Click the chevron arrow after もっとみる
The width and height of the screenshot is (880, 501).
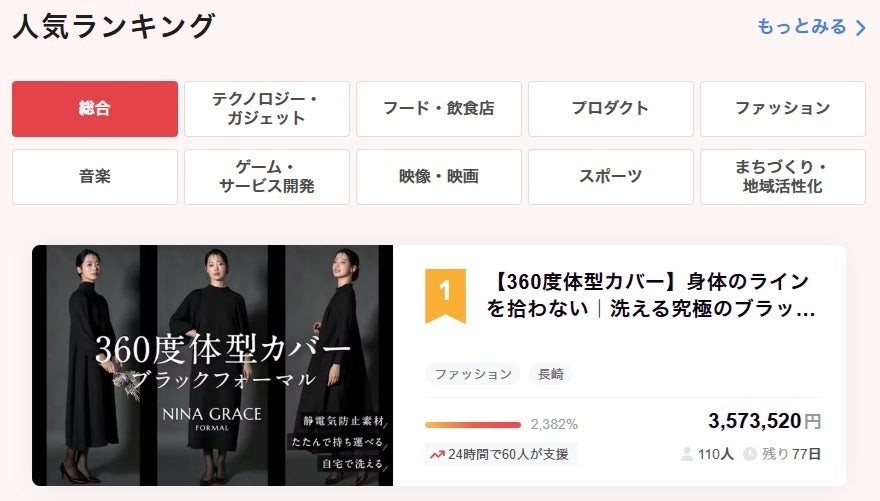tap(860, 27)
